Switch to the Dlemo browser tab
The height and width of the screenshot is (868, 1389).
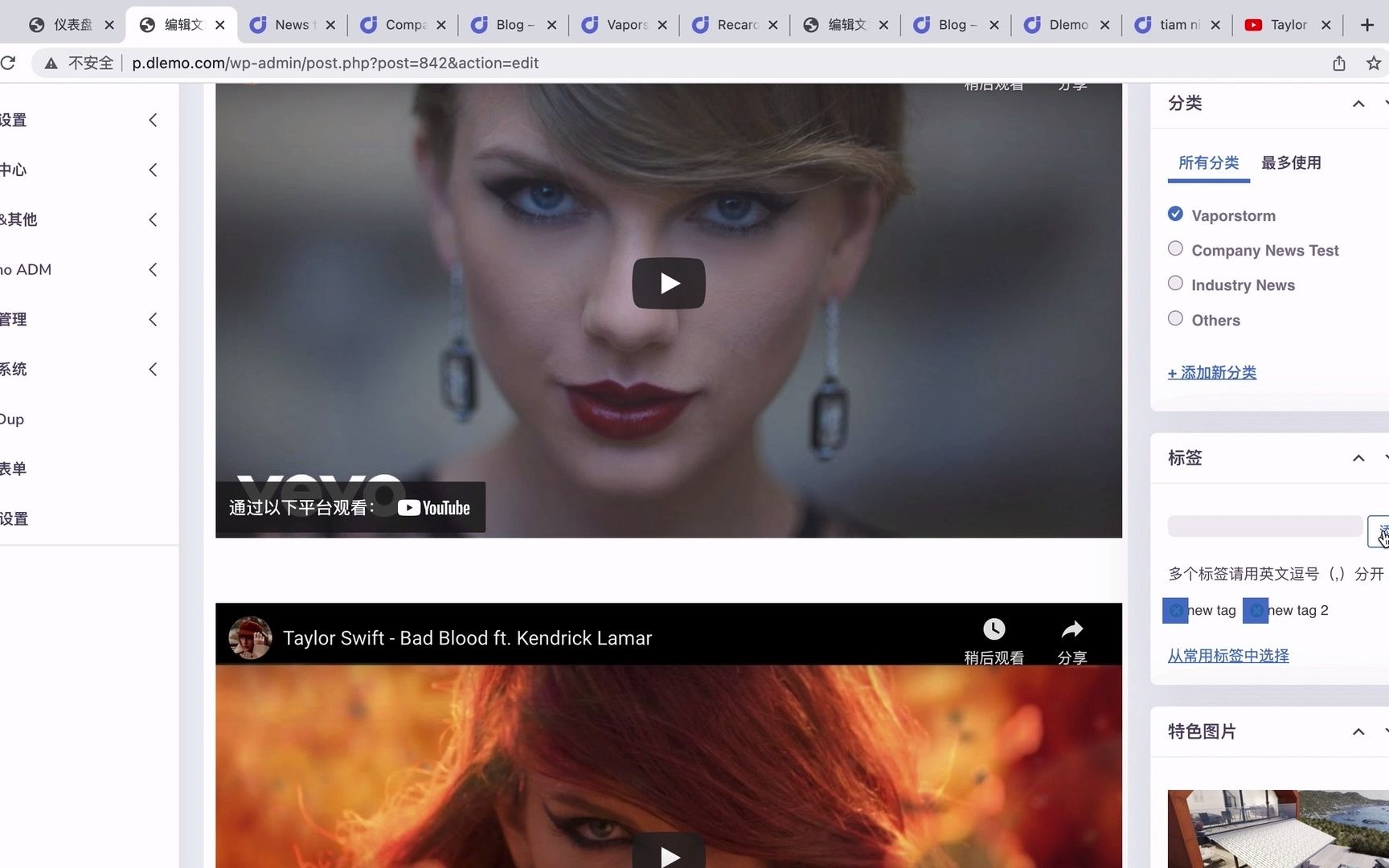coord(1068,25)
